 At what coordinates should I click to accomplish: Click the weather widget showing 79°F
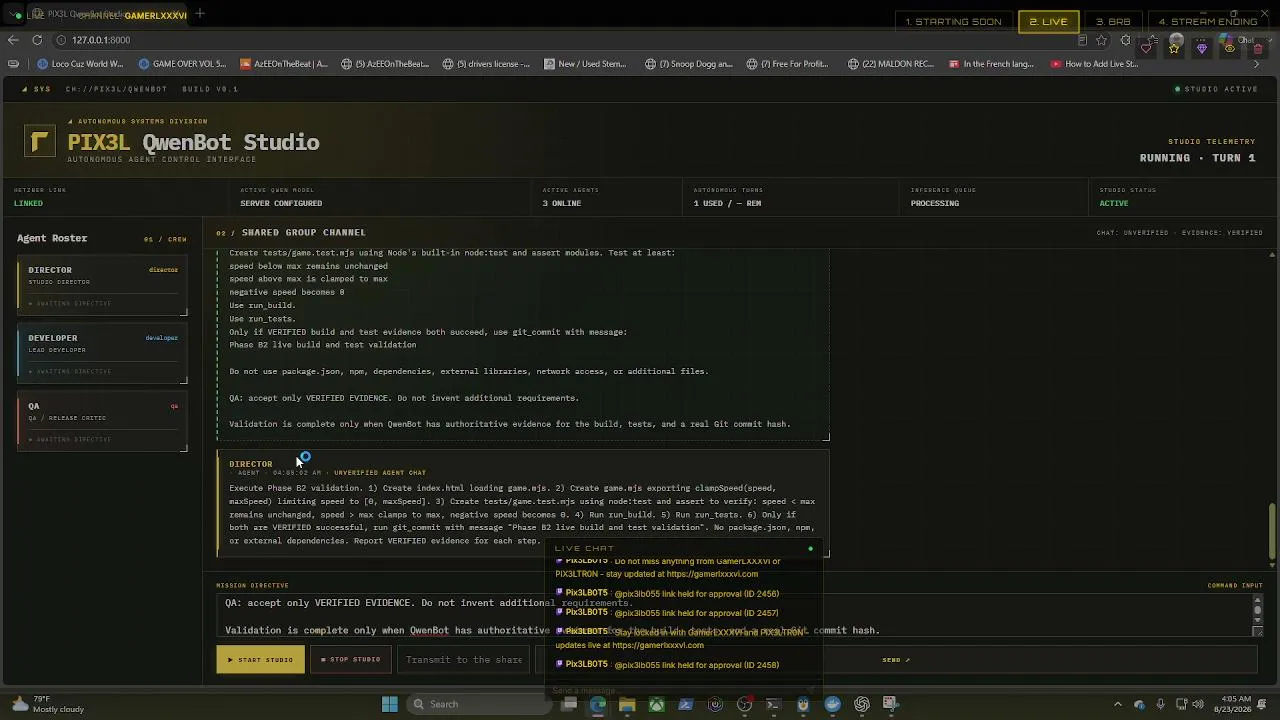tap(50, 704)
